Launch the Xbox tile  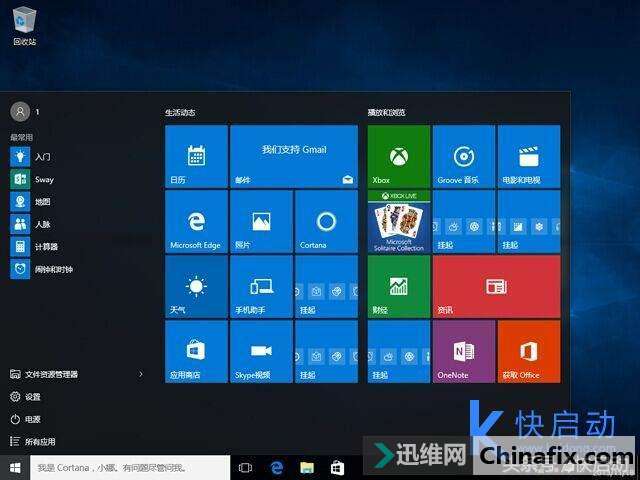click(399, 156)
